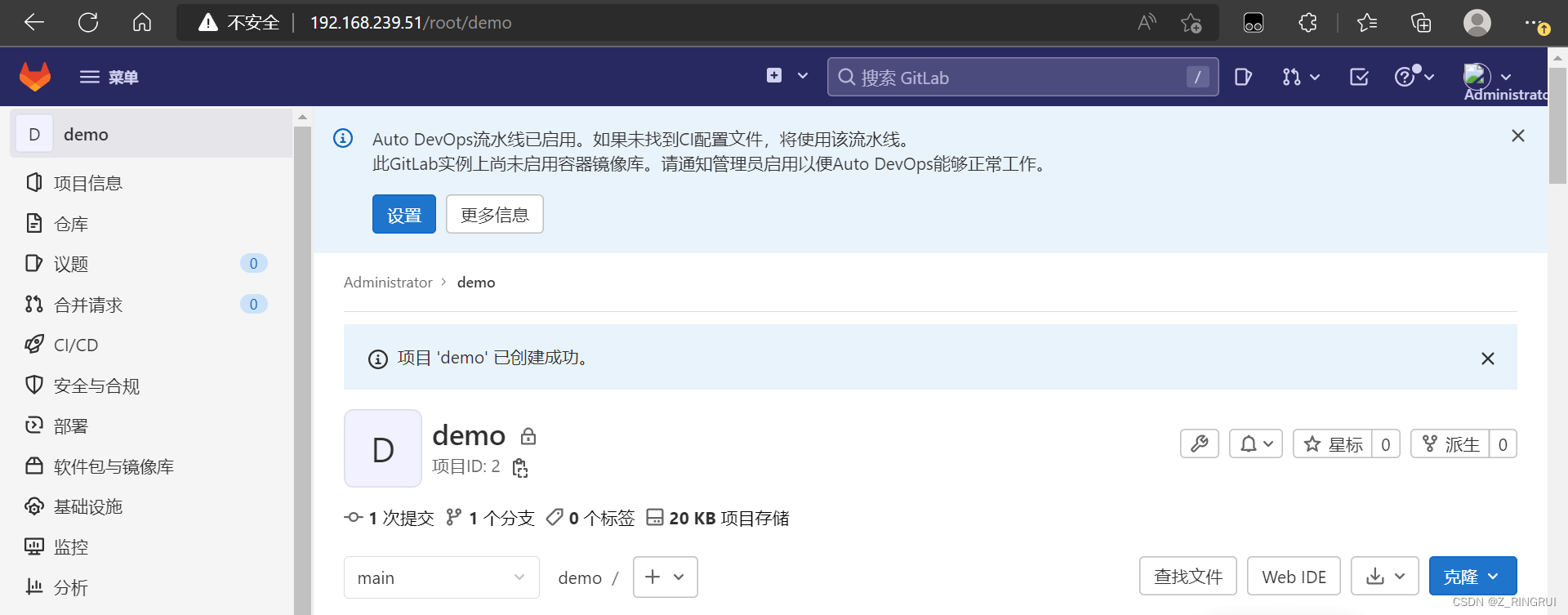
Task: Open merge requests dropdown in navbar
Action: coord(1301,77)
